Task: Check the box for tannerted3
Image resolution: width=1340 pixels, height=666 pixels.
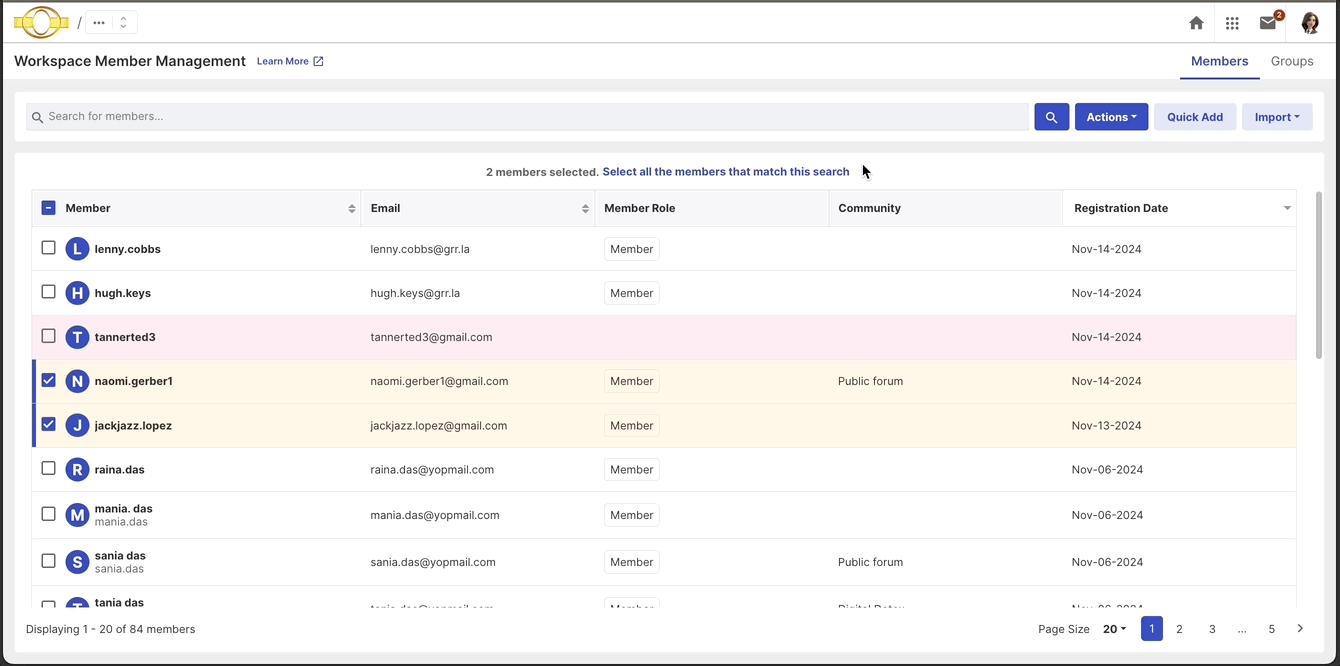Action: tap(48, 336)
